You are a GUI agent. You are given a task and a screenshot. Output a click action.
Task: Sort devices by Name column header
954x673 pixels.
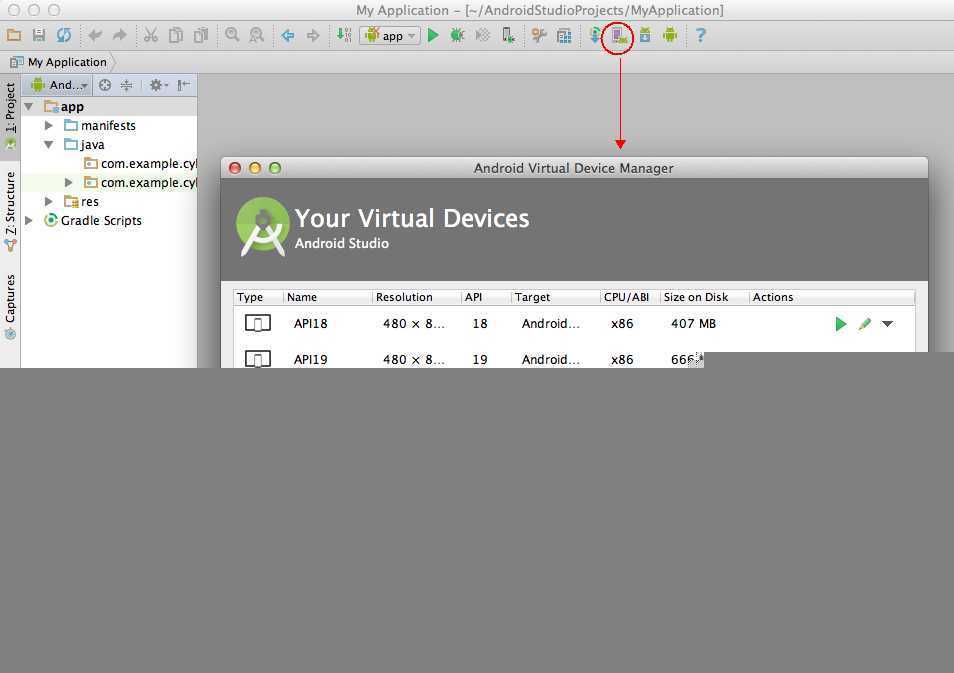coord(327,297)
